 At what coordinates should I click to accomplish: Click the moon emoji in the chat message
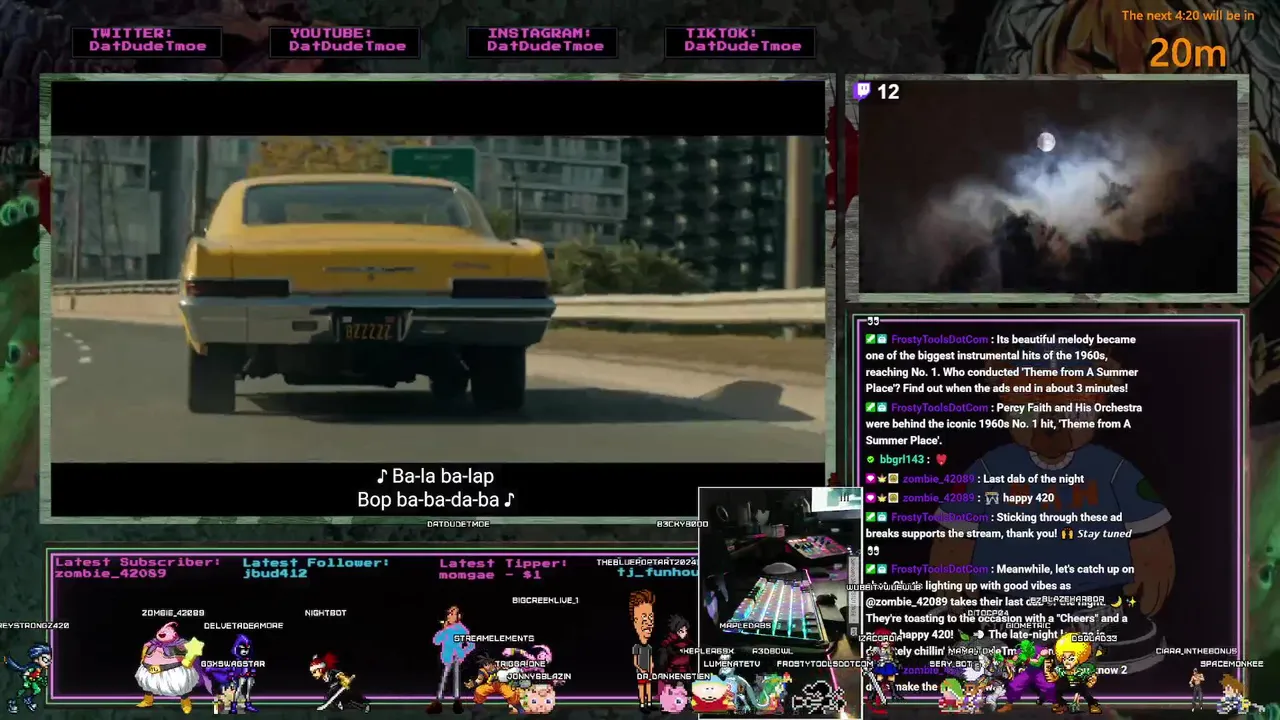click(x=1118, y=602)
